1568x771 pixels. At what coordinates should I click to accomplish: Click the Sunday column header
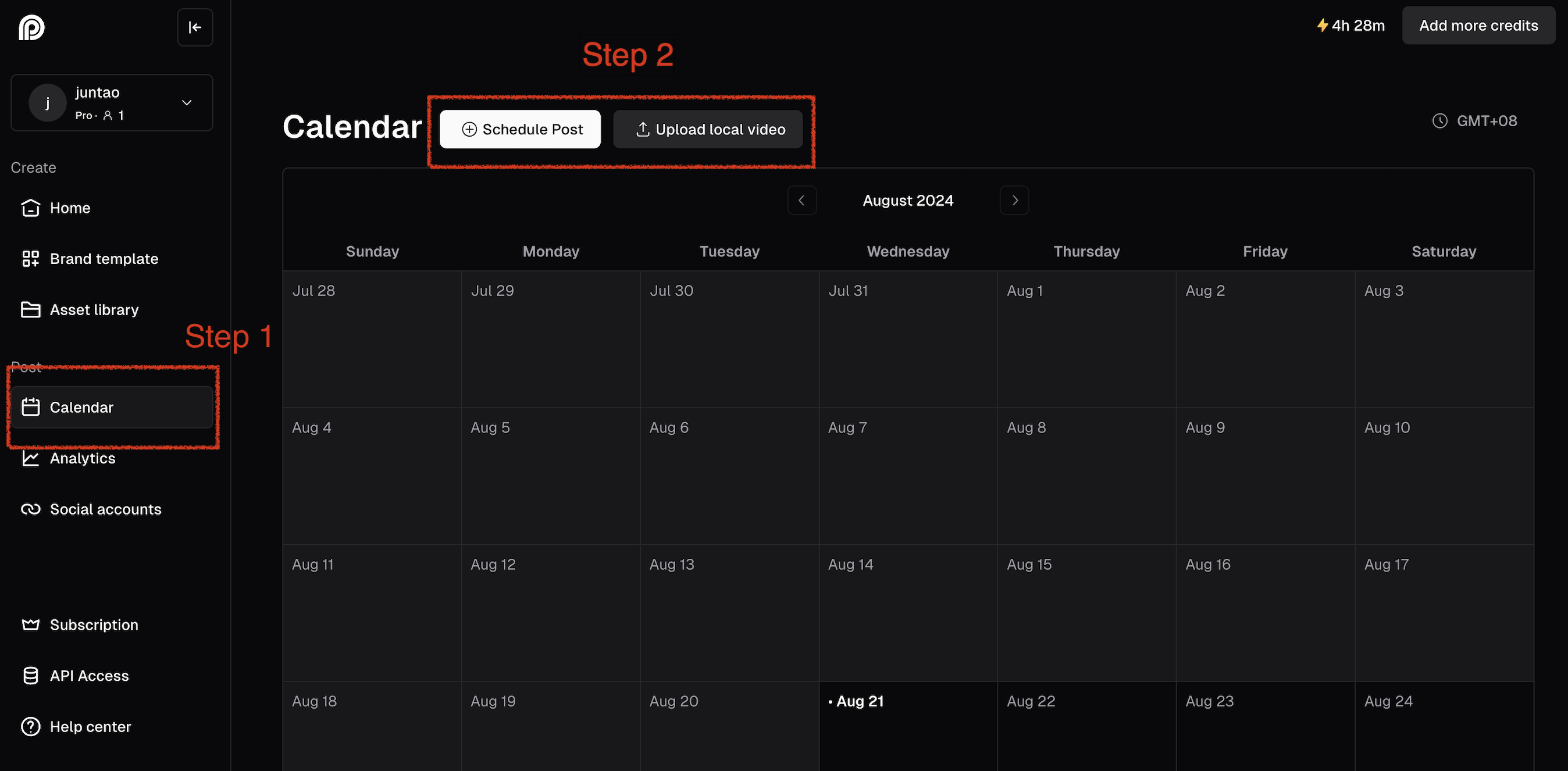click(x=373, y=251)
